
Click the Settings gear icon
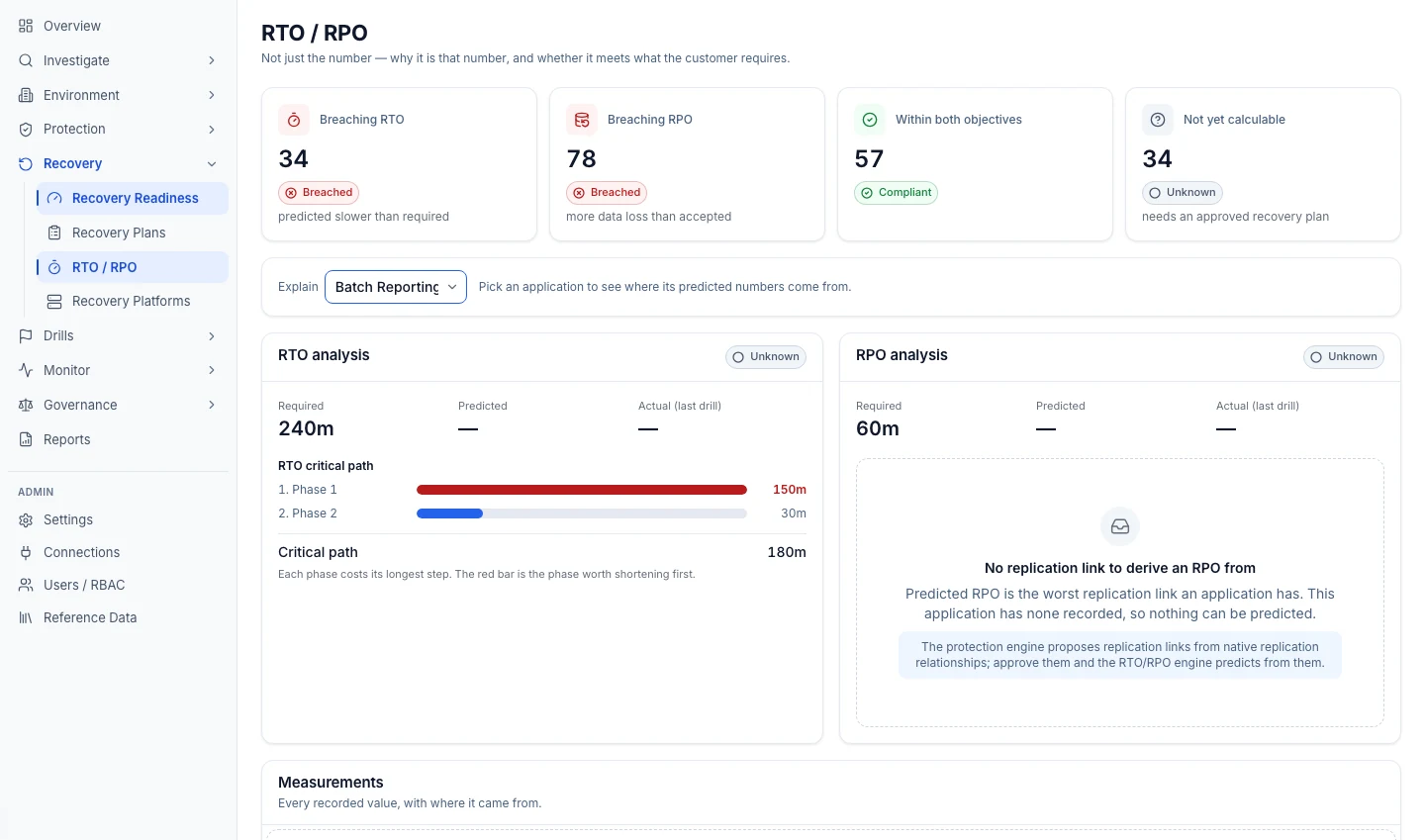click(x=26, y=519)
